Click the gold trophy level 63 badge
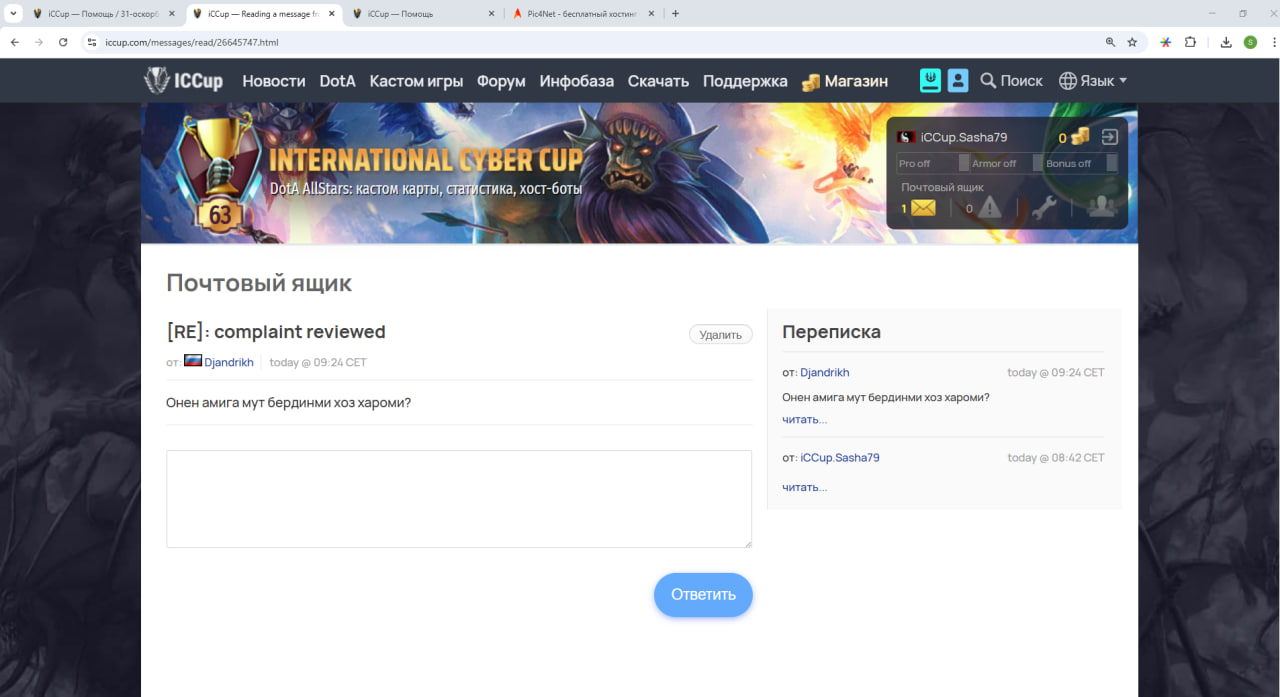The width and height of the screenshot is (1280, 697). point(220,172)
